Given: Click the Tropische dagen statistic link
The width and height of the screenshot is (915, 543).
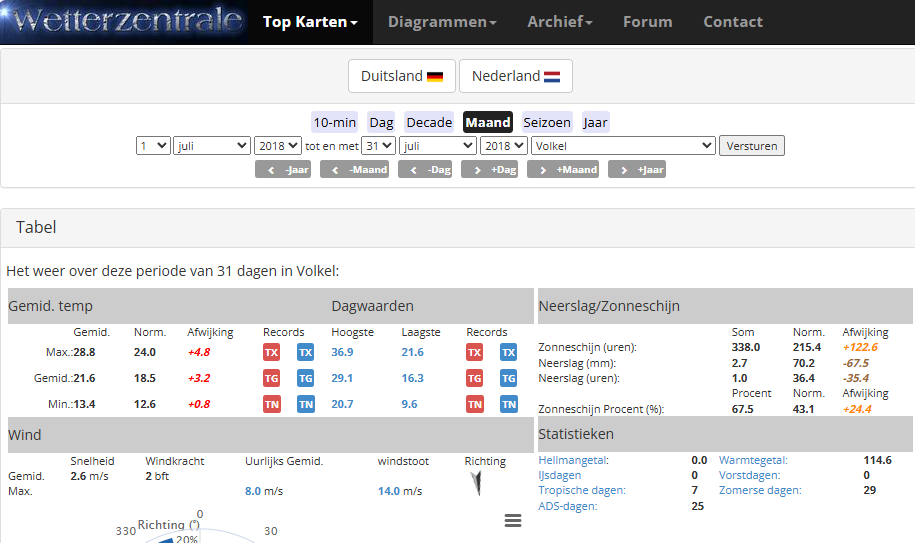Looking at the screenshot, I should click(582, 491).
